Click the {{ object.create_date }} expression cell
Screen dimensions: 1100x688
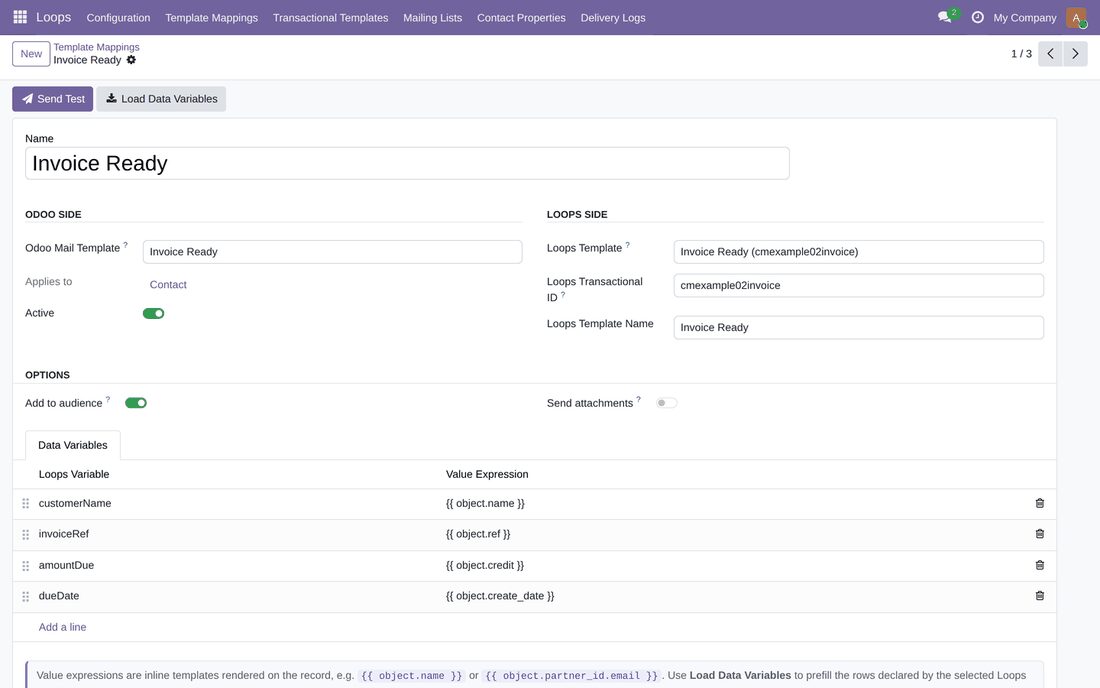point(733,596)
